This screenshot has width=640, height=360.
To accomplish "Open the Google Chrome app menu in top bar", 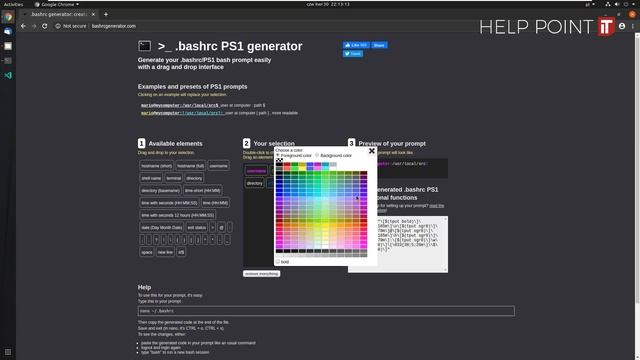I will [57, 4].
